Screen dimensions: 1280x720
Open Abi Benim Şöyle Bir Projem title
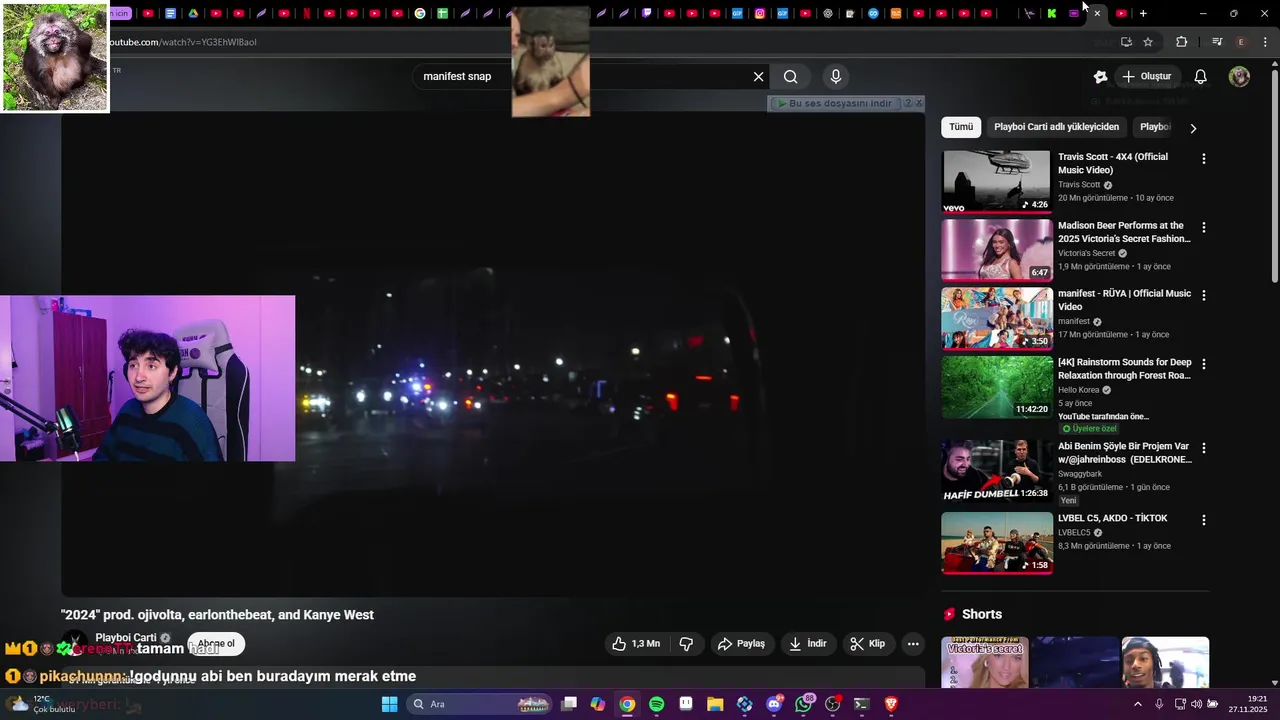(1125, 453)
